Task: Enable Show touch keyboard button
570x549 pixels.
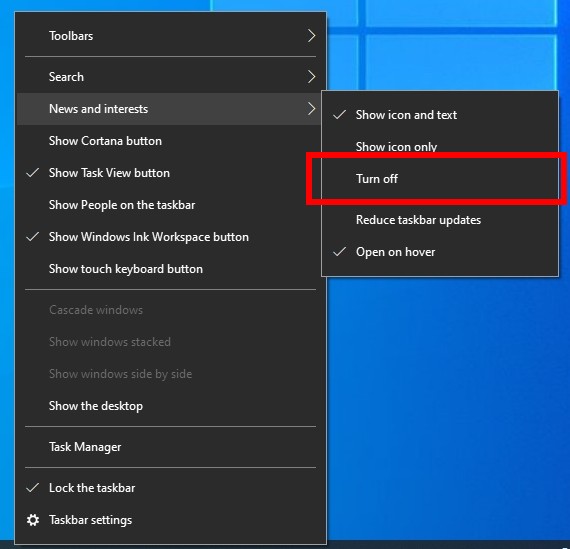Action: [x=170, y=269]
